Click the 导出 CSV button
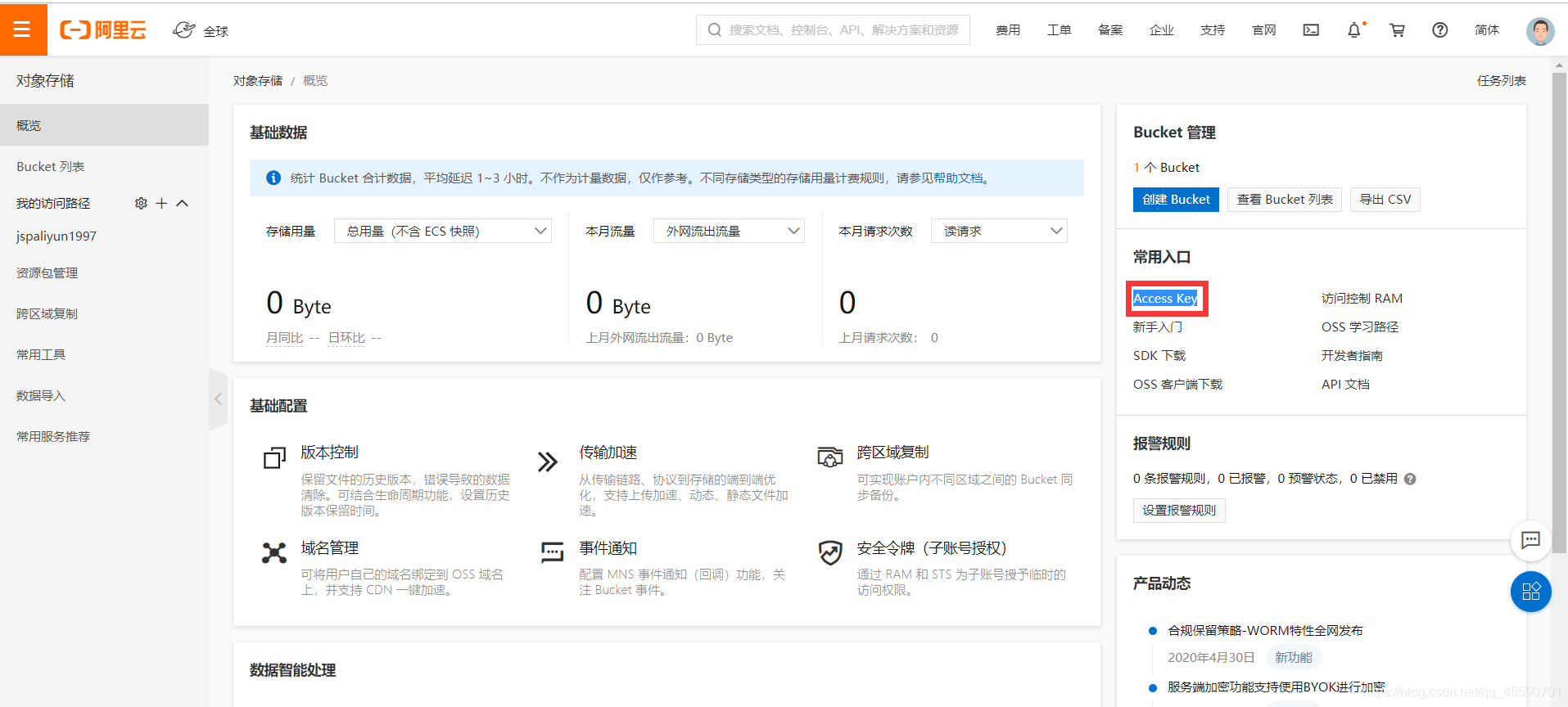This screenshot has width=1568, height=707. pyautogui.click(x=1385, y=200)
